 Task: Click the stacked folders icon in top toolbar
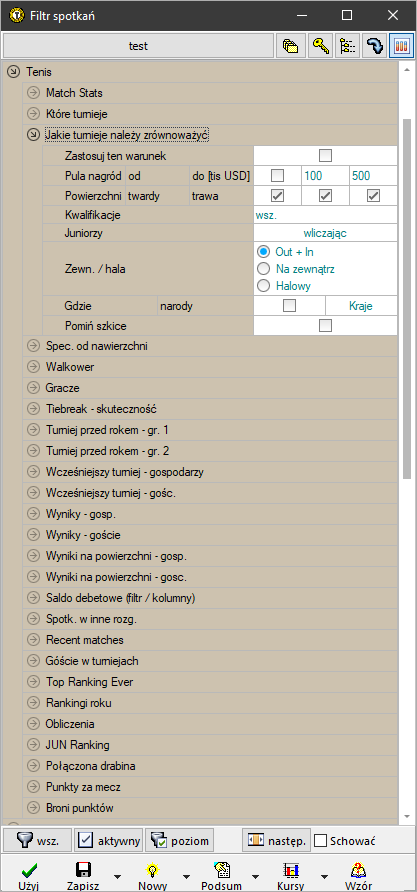[291, 46]
